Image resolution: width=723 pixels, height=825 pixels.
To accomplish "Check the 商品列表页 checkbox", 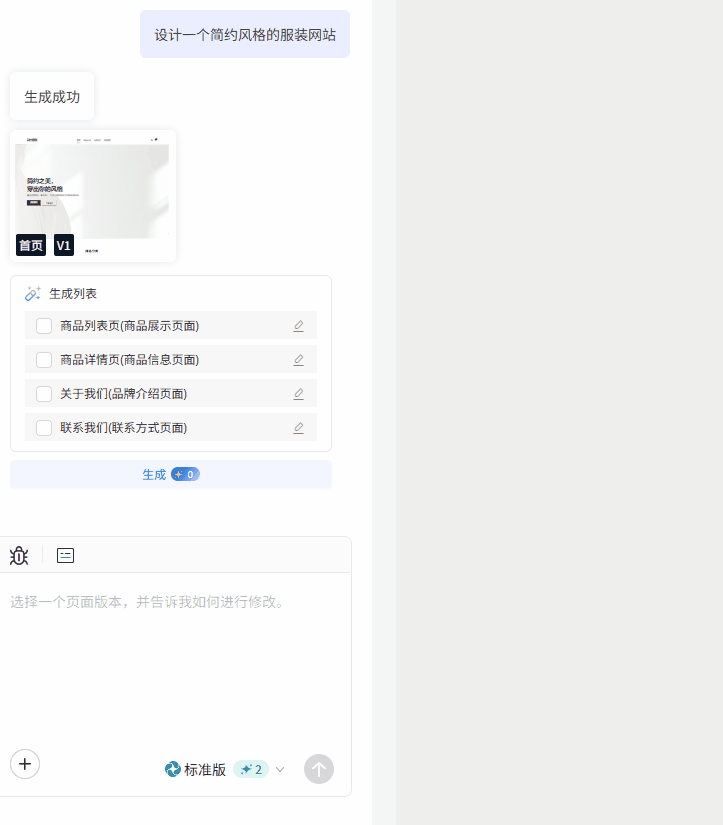I will [44, 326].
